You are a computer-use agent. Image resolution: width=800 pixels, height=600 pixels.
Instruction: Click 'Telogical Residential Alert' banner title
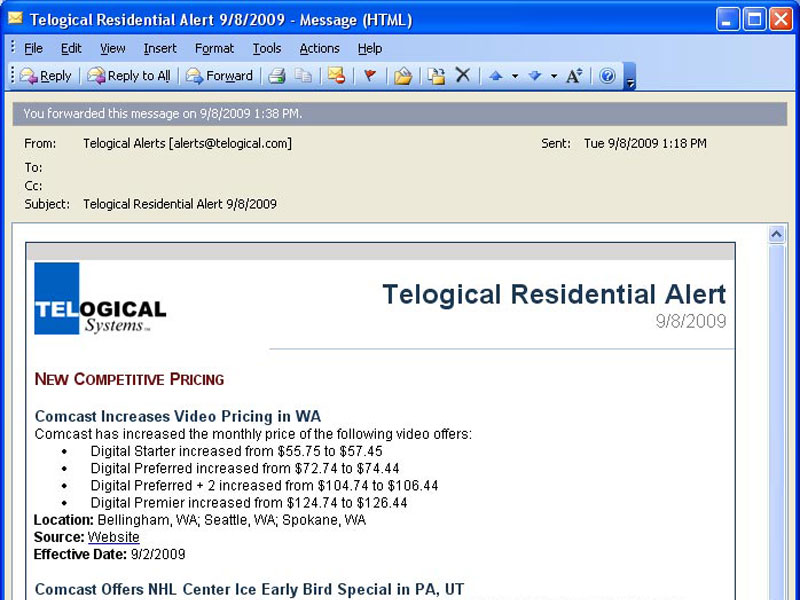coord(554,294)
